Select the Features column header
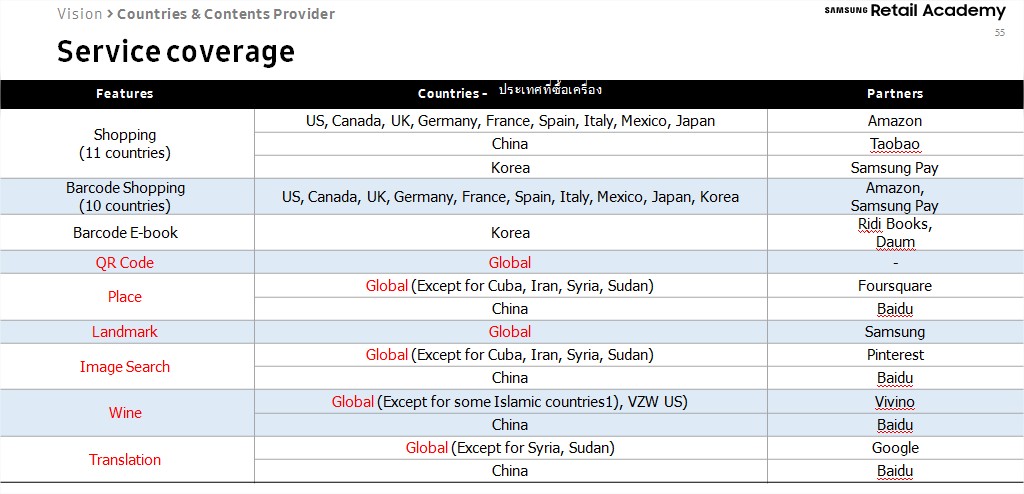 [125, 93]
